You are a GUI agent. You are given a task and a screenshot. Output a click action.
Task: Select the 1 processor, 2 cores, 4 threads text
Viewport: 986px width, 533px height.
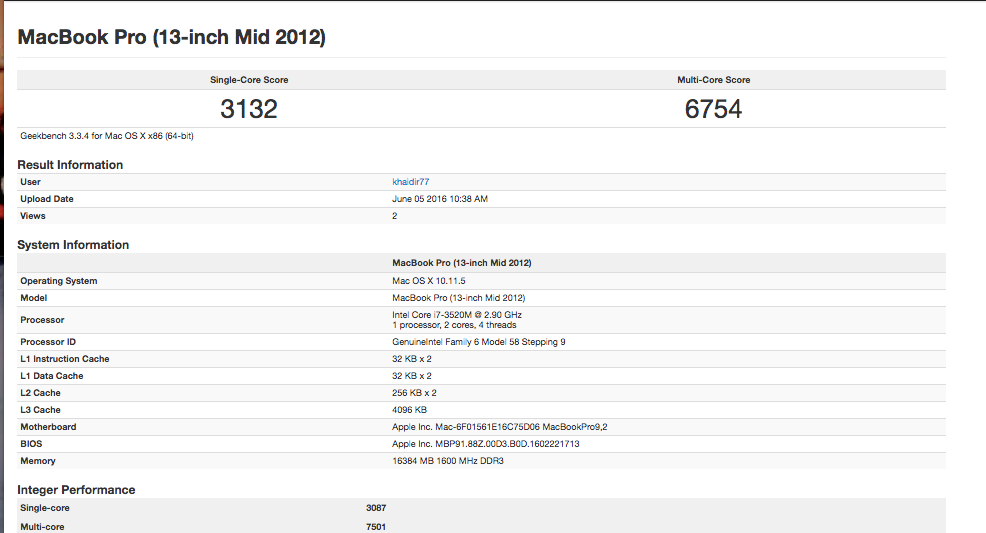[x=454, y=325]
